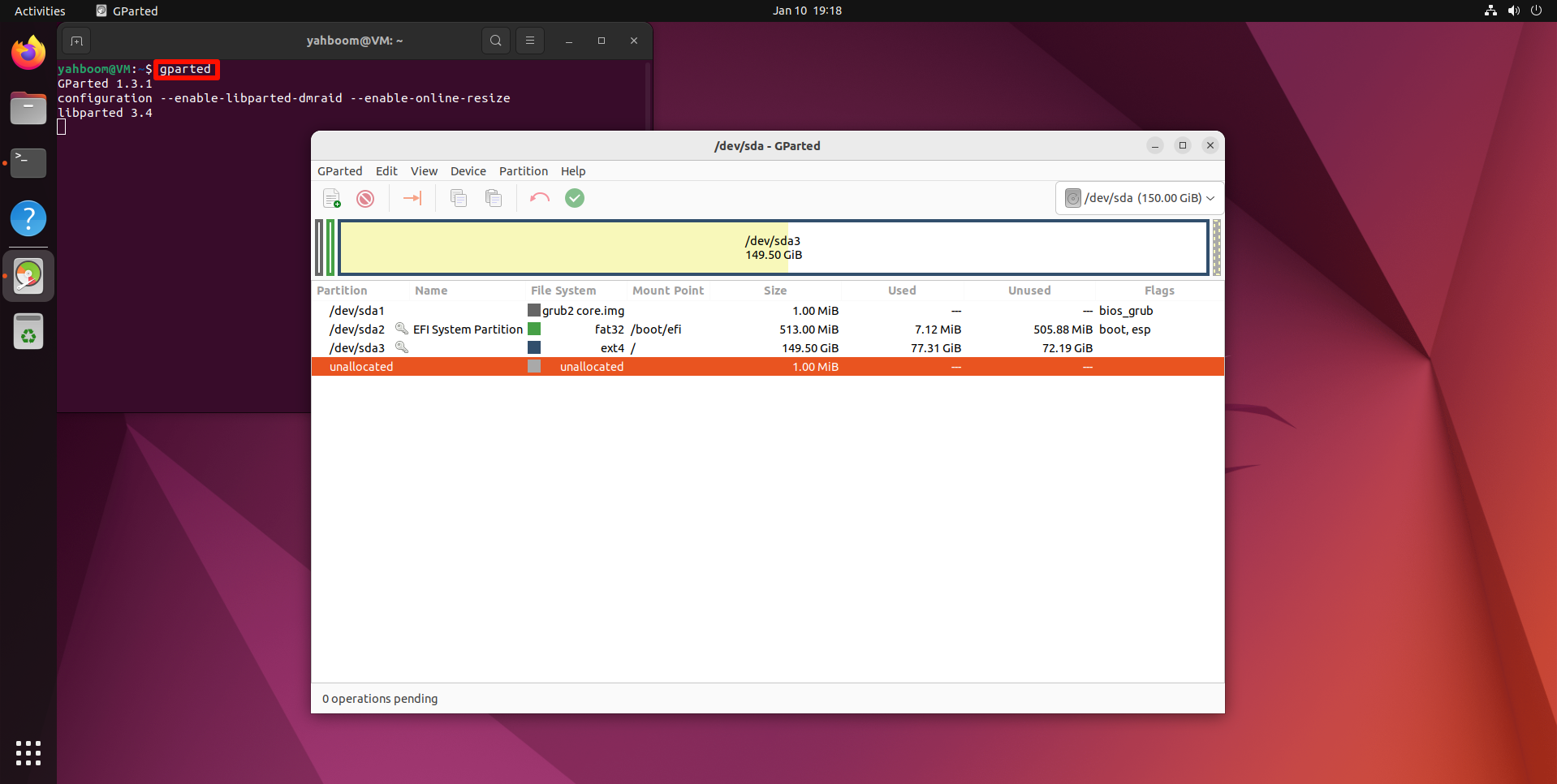Click the Paste partition toolbar icon
The height and width of the screenshot is (784, 1557).
point(494,198)
